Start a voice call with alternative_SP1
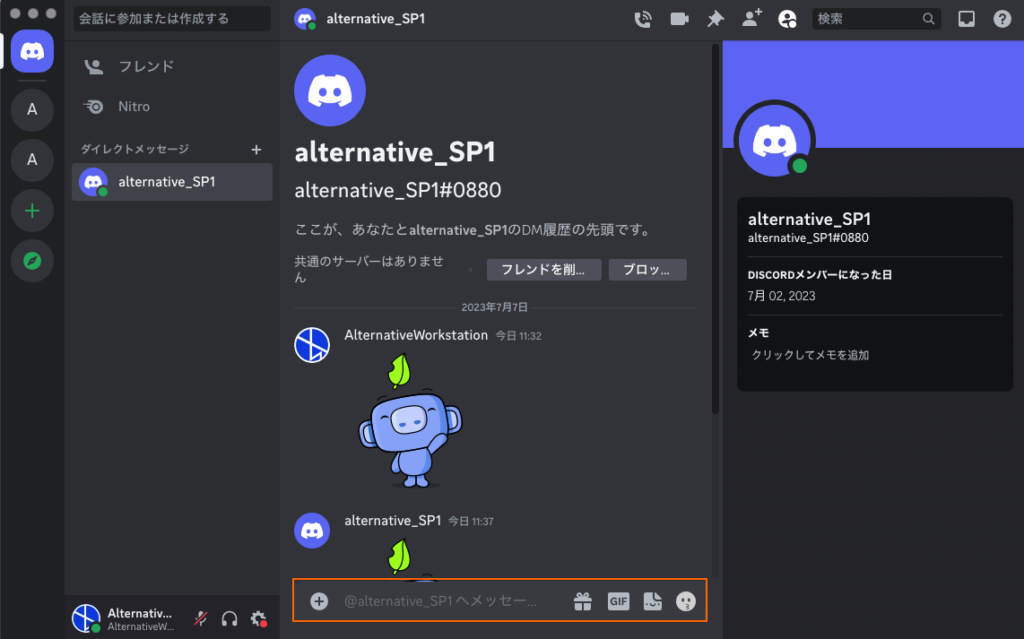Image resolution: width=1024 pixels, height=639 pixels. tap(643, 19)
